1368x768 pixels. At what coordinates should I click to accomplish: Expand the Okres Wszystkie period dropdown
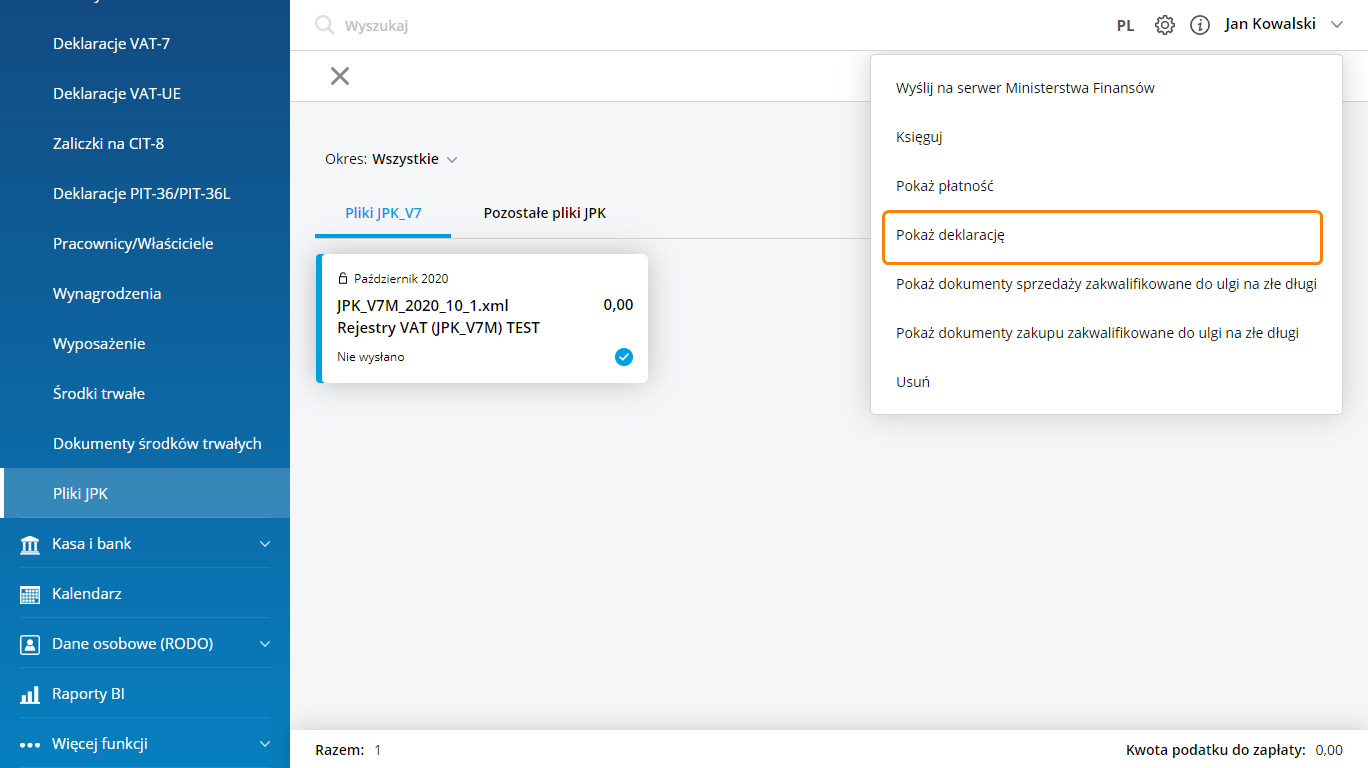click(x=391, y=159)
